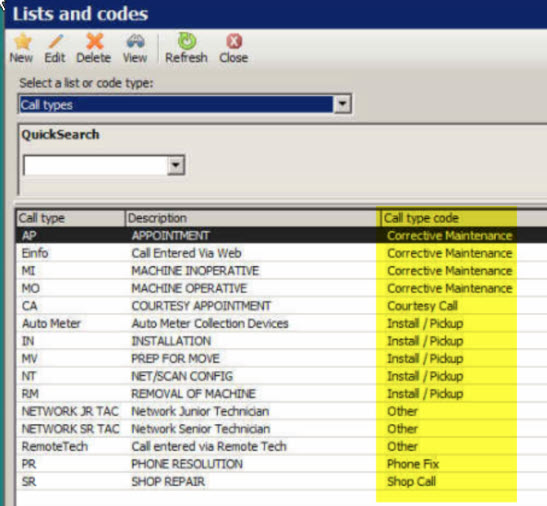Select the SHOP REPAIR row
This screenshot has width=547, height=506.
281,482
